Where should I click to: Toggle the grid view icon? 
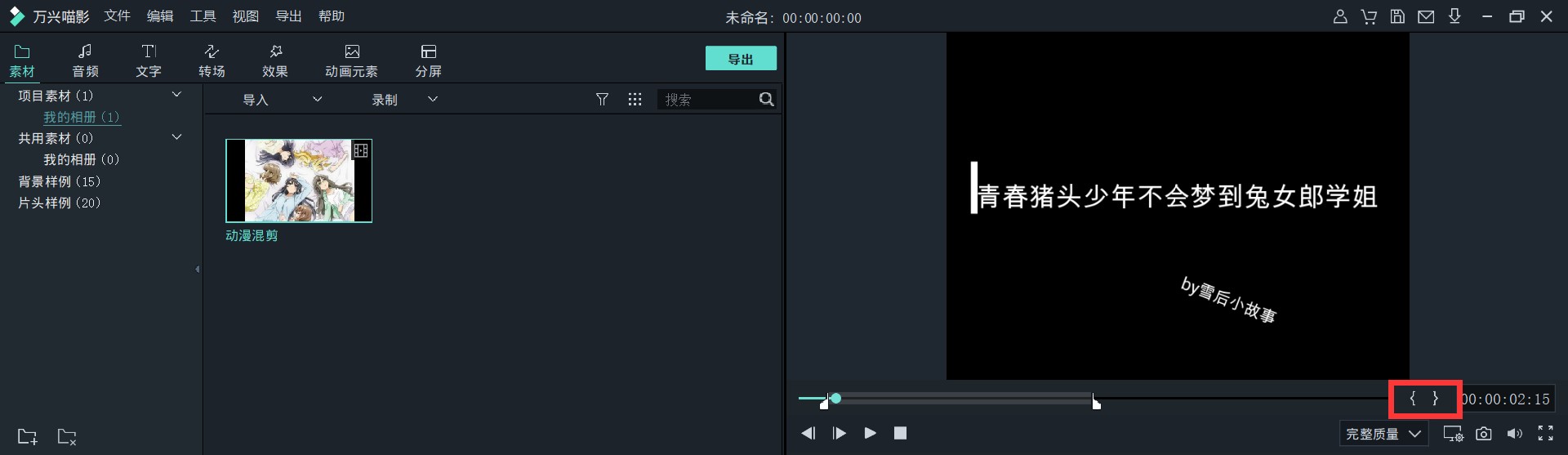coord(635,100)
